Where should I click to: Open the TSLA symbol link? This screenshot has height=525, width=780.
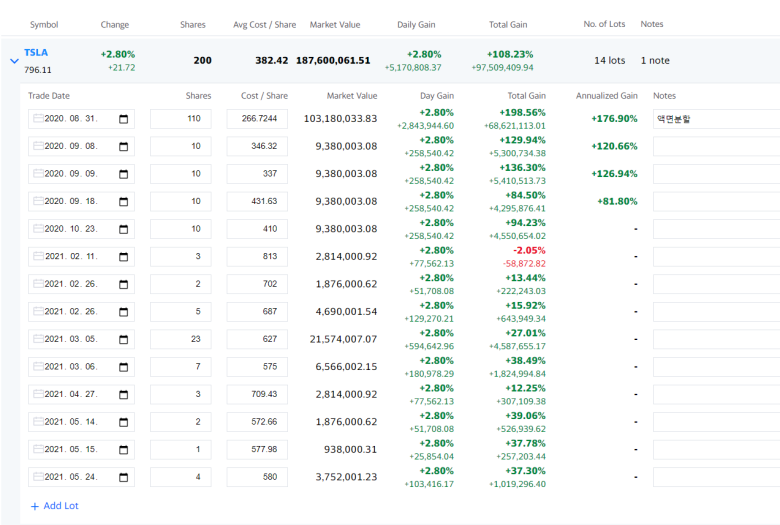pos(36,53)
